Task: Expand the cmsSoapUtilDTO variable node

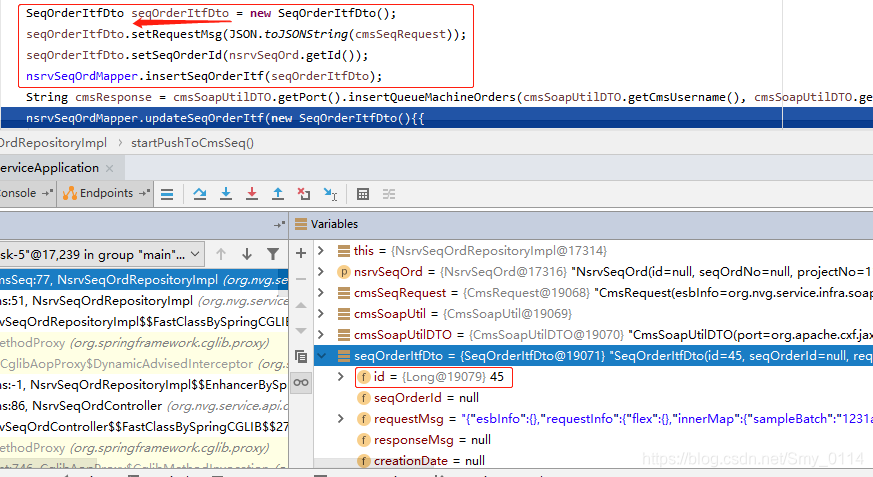Action: coord(321,335)
